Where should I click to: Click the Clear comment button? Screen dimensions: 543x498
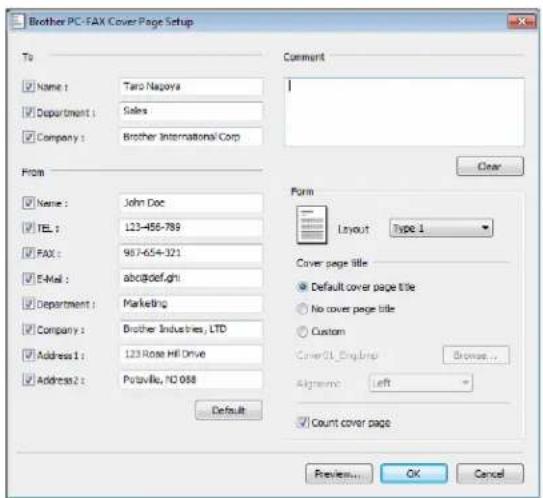tap(490, 166)
